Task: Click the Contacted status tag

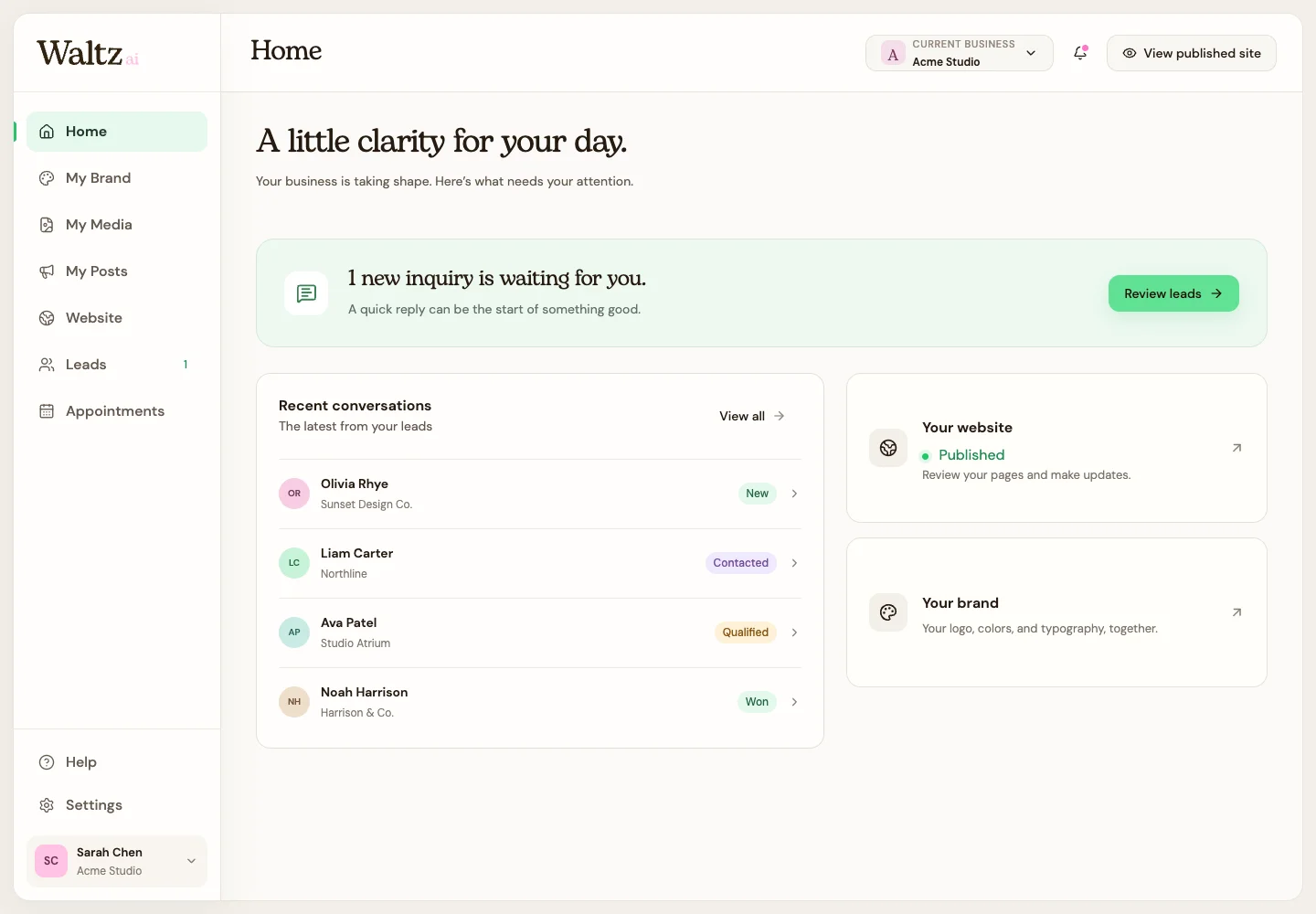Action: click(x=741, y=563)
